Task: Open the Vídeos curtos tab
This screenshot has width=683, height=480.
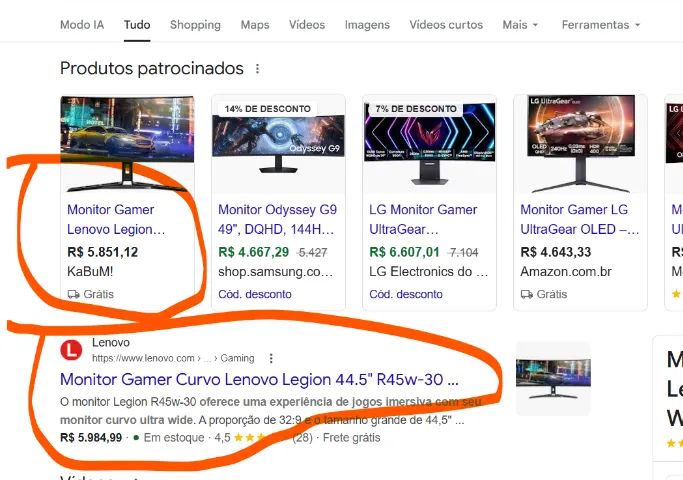Action: (446, 25)
